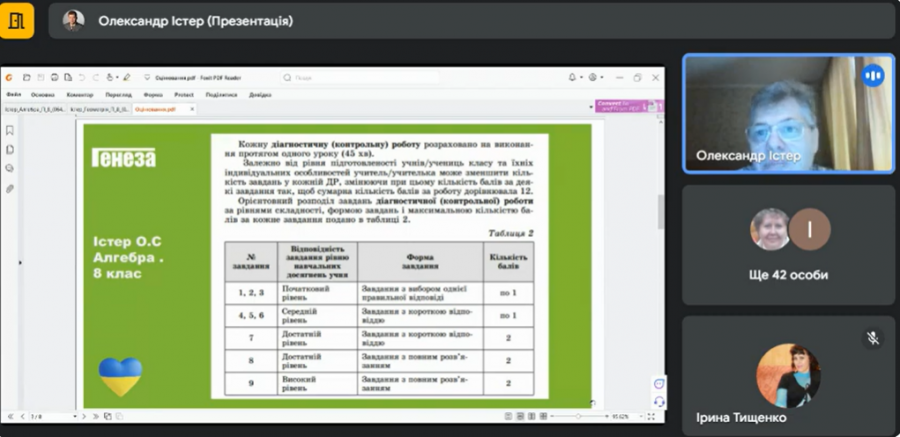Open the Коментар ribbon tab
The width and height of the screenshot is (900, 437).
[x=80, y=95]
